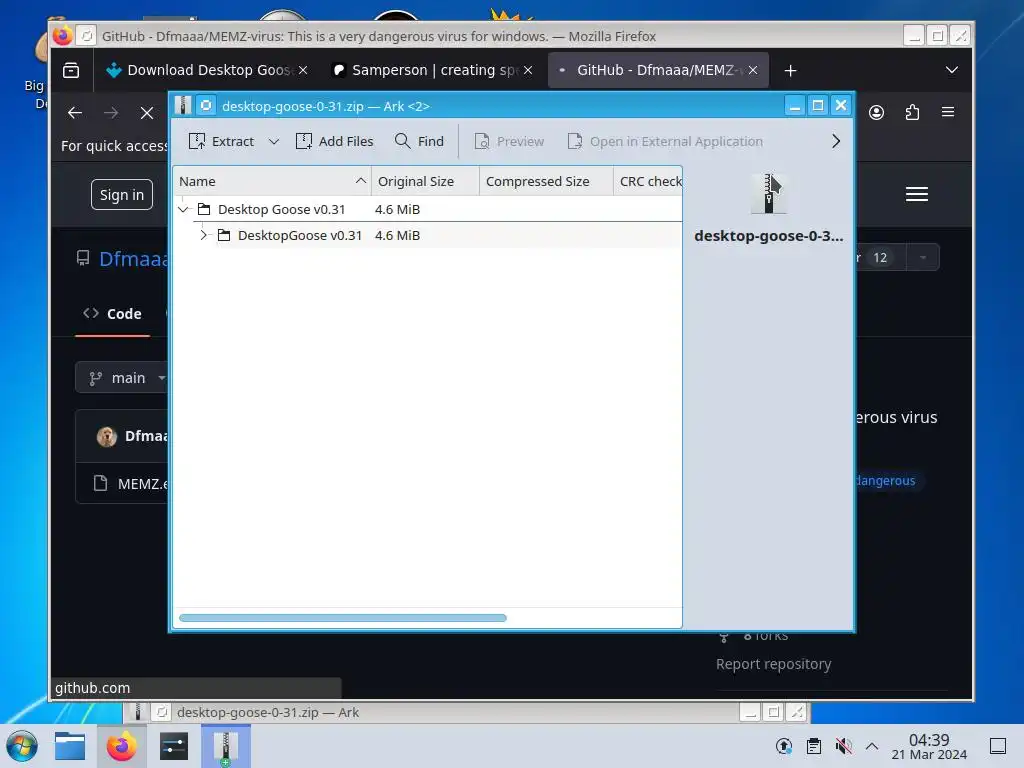Switch to Download Desktop Goose tab
Screen dimensions: 1024x768
coord(199,70)
